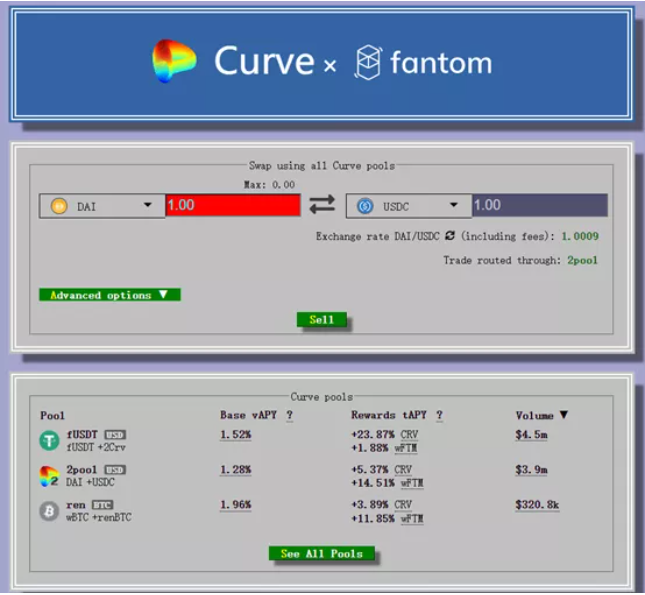Click the Curve rainbow logo

point(175,62)
